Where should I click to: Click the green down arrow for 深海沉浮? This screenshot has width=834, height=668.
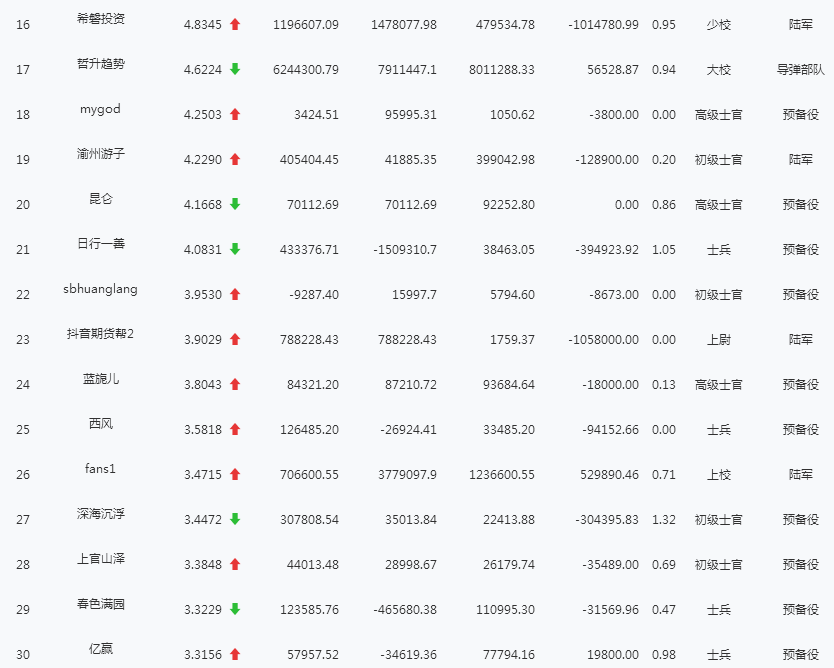tap(235, 519)
